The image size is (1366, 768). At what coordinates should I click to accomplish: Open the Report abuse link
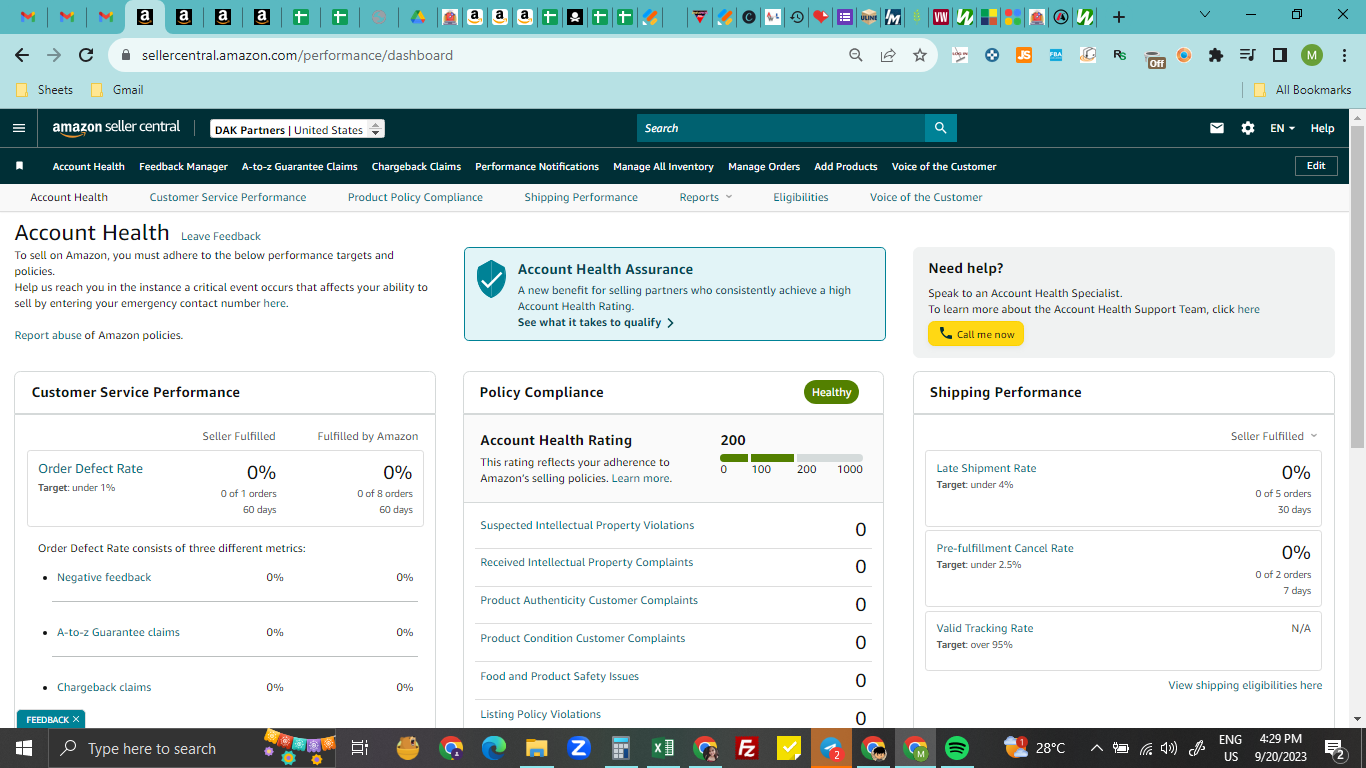pyautogui.click(x=48, y=335)
